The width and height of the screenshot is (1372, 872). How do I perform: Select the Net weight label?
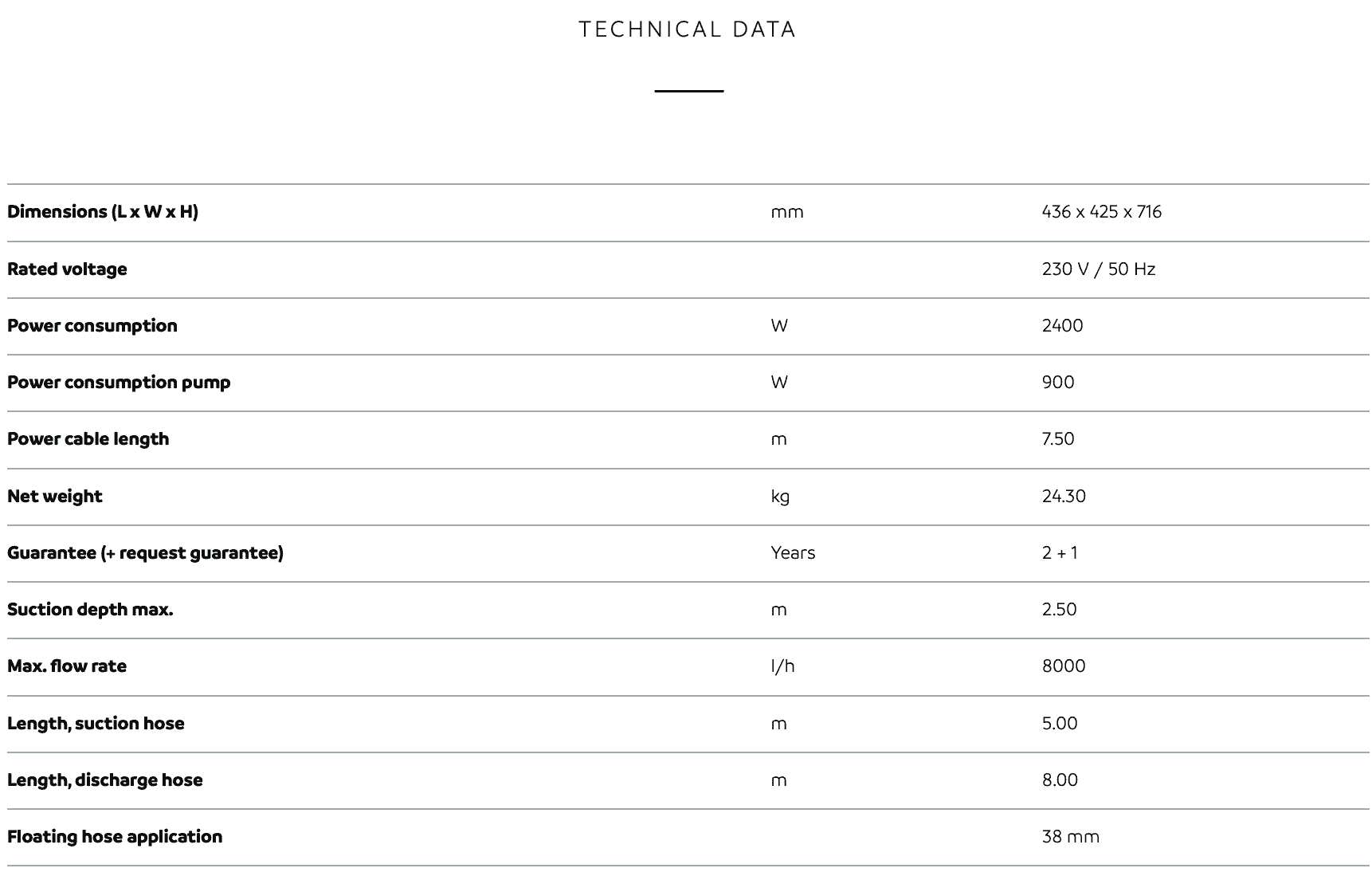[x=55, y=497]
